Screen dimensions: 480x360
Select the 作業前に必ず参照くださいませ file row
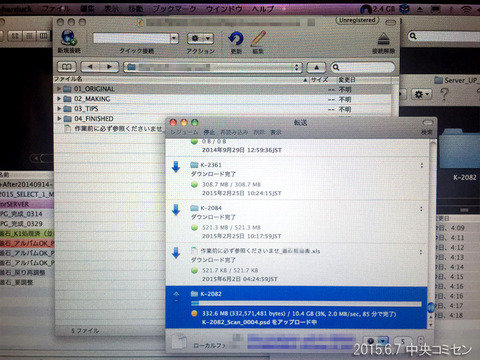(110, 129)
